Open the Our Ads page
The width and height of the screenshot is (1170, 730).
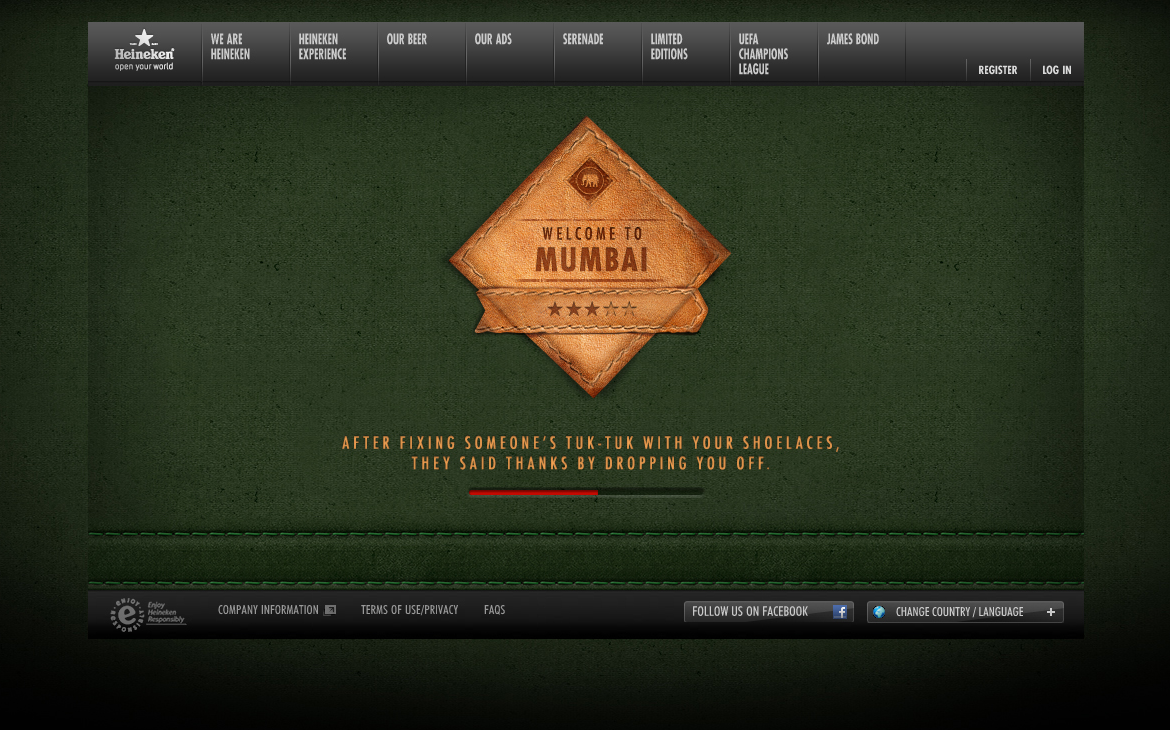pos(493,39)
